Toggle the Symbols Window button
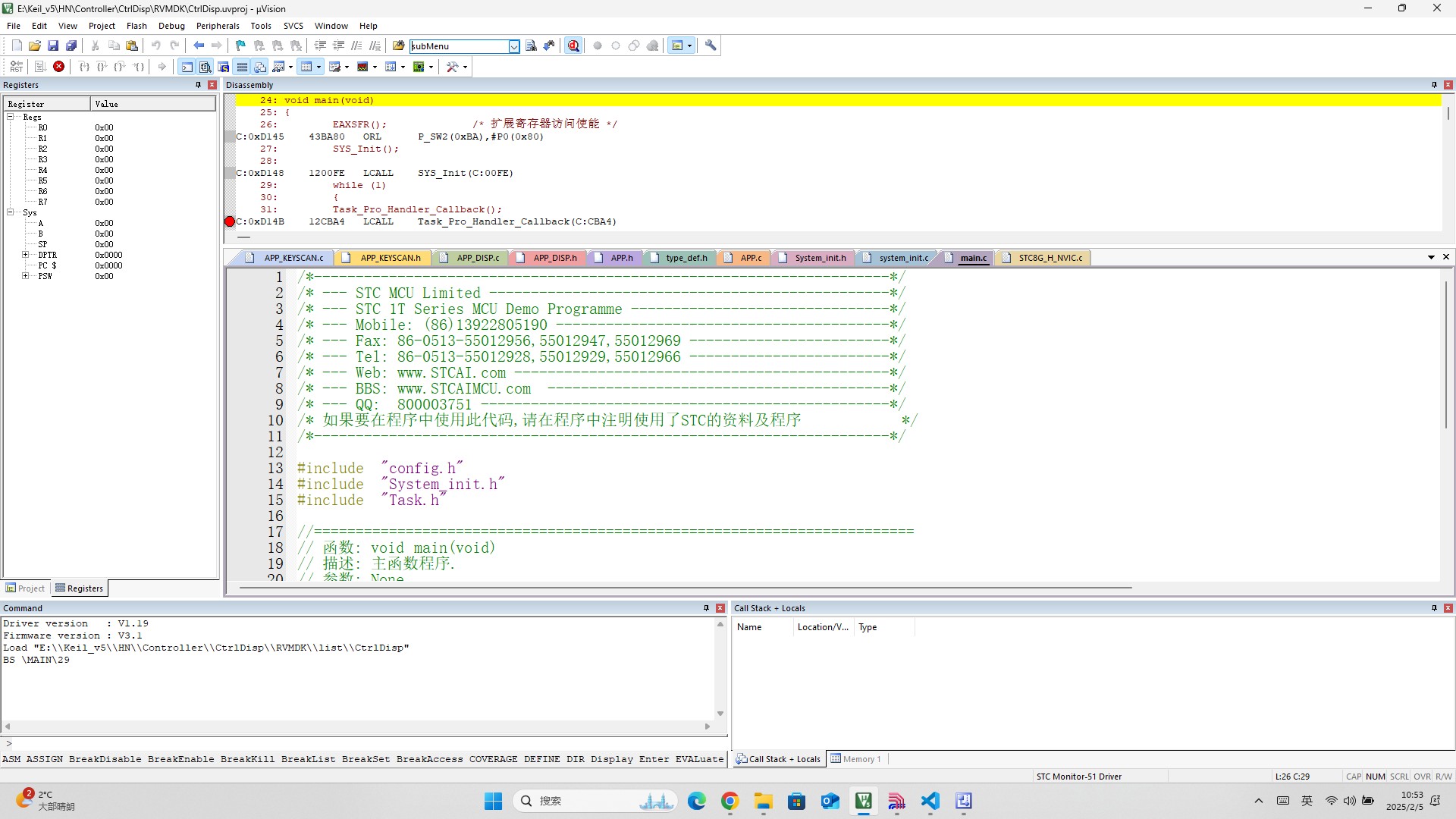Image resolution: width=1456 pixels, height=819 pixels. pyautogui.click(x=224, y=67)
